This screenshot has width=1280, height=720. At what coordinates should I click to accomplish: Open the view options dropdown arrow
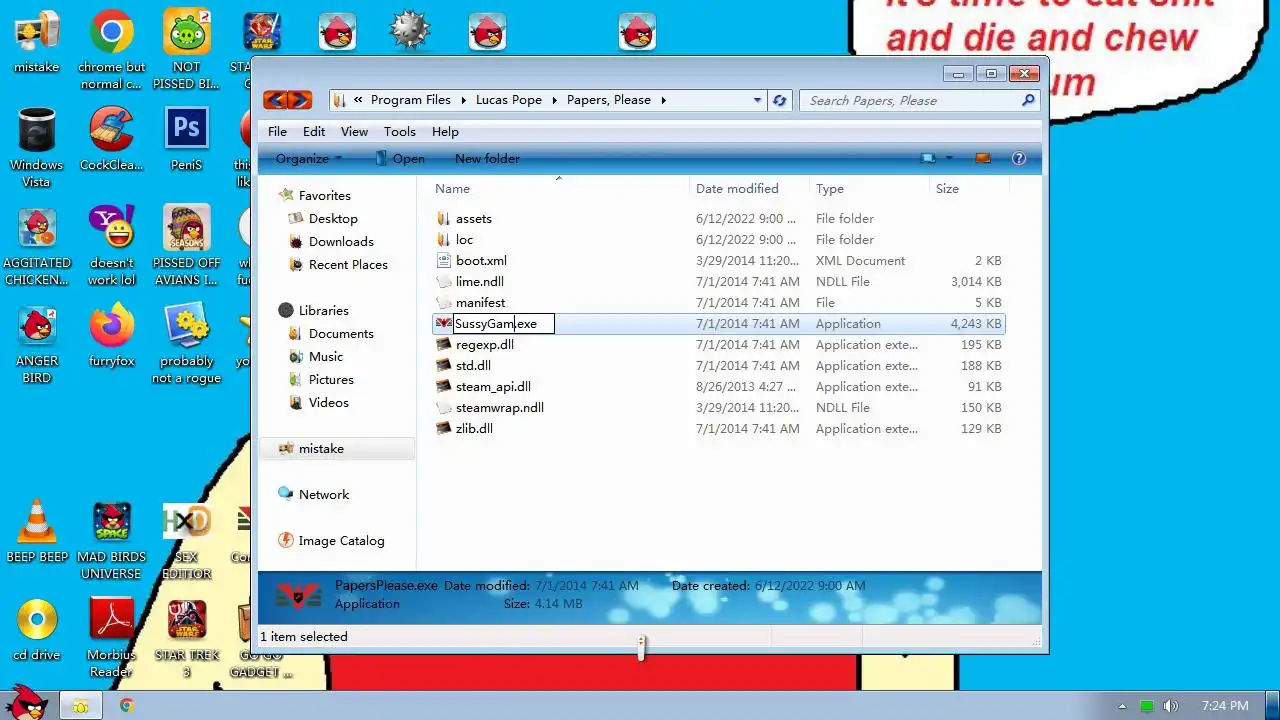949,158
